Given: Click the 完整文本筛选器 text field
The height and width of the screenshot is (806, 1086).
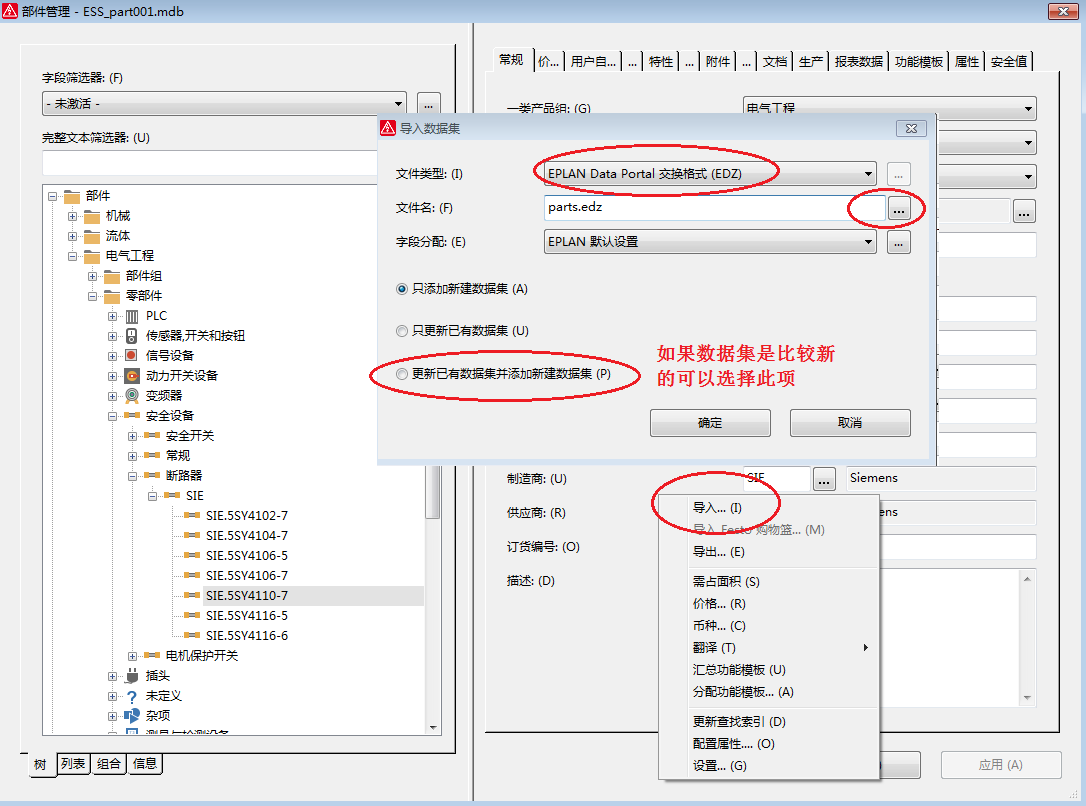Looking at the screenshot, I should (209, 164).
